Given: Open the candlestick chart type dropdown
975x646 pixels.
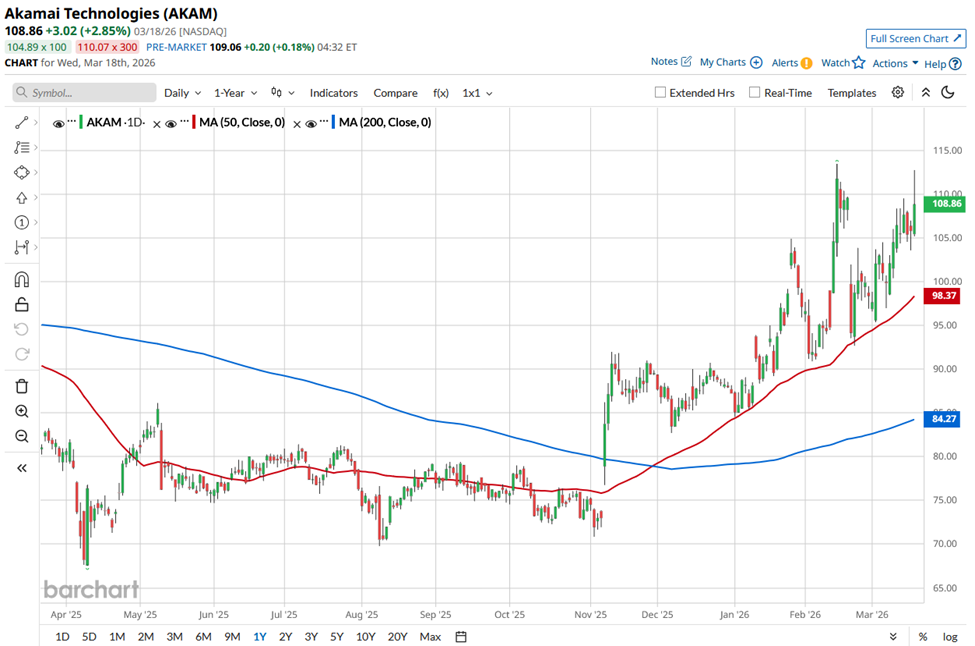Looking at the screenshot, I should [282, 93].
